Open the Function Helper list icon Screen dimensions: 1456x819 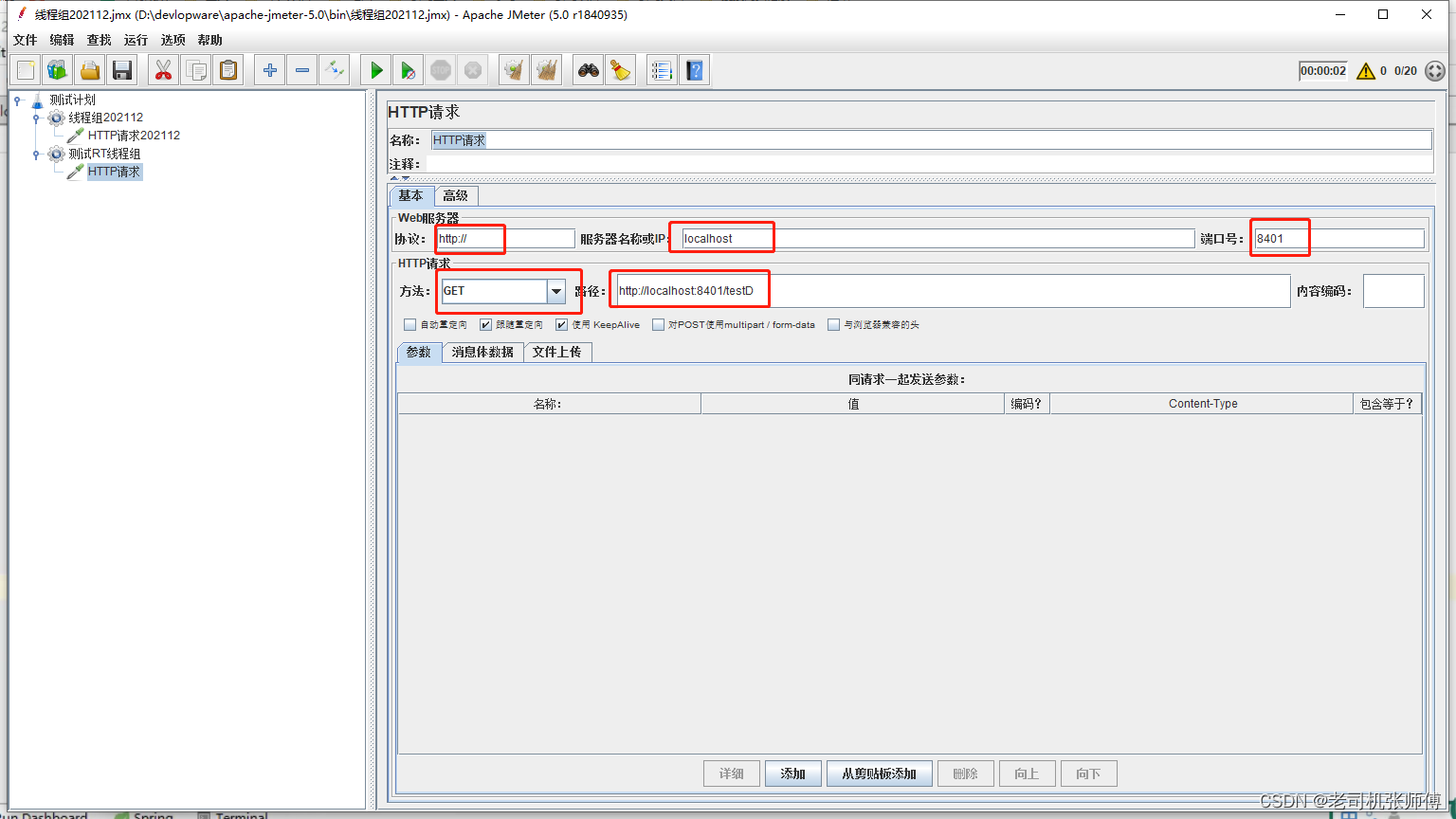pos(663,70)
